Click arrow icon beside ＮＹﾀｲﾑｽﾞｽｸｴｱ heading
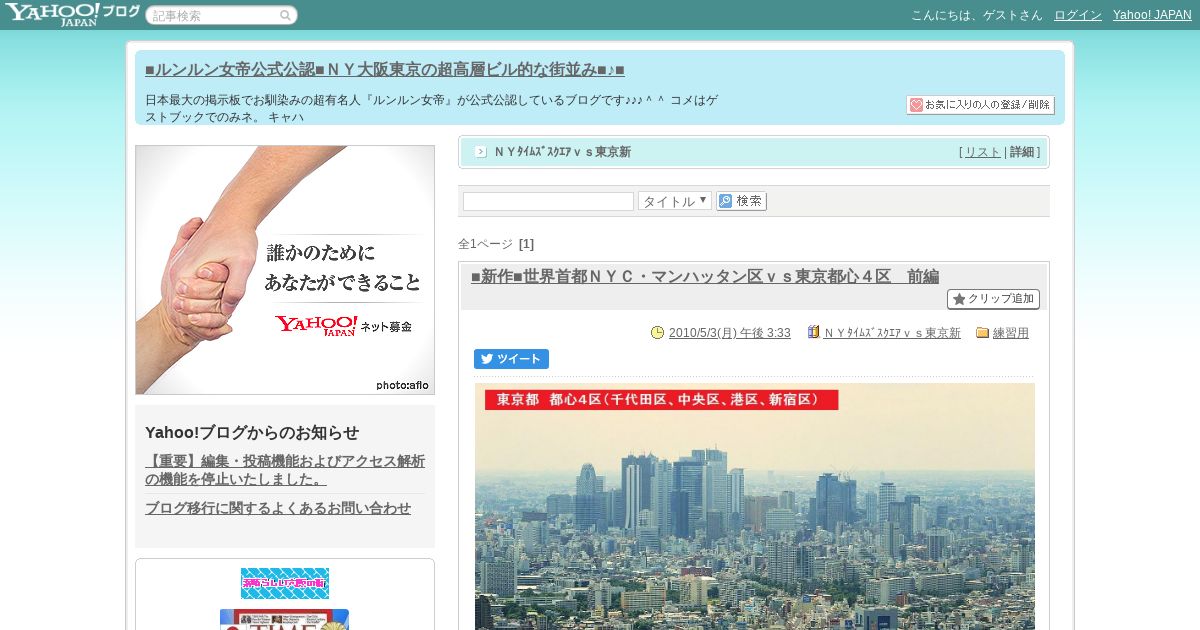This screenshot has height=630, width=1200. 480,152
